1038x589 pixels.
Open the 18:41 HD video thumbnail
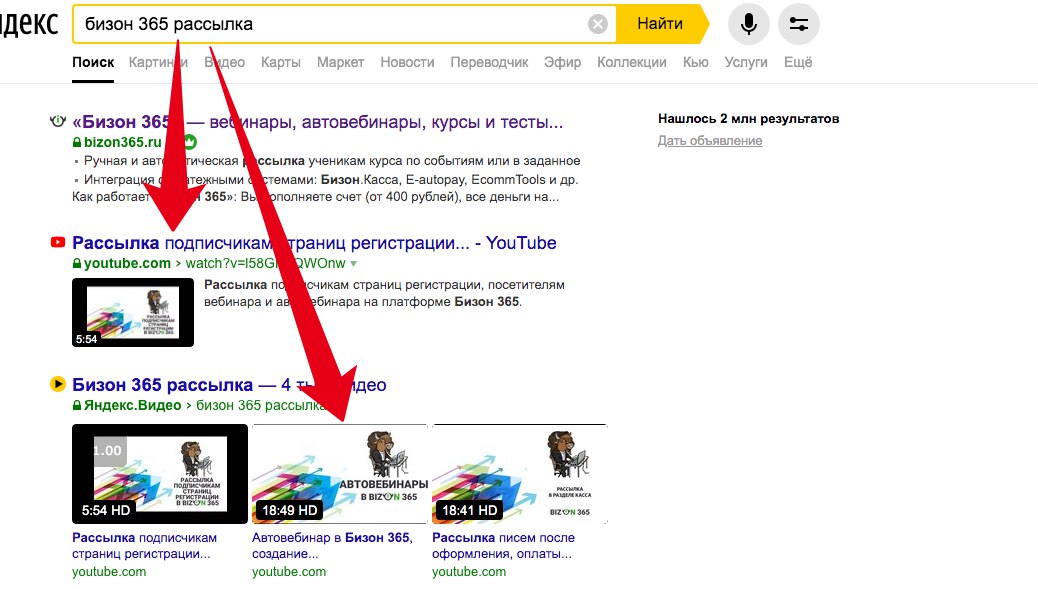(520, 474)
